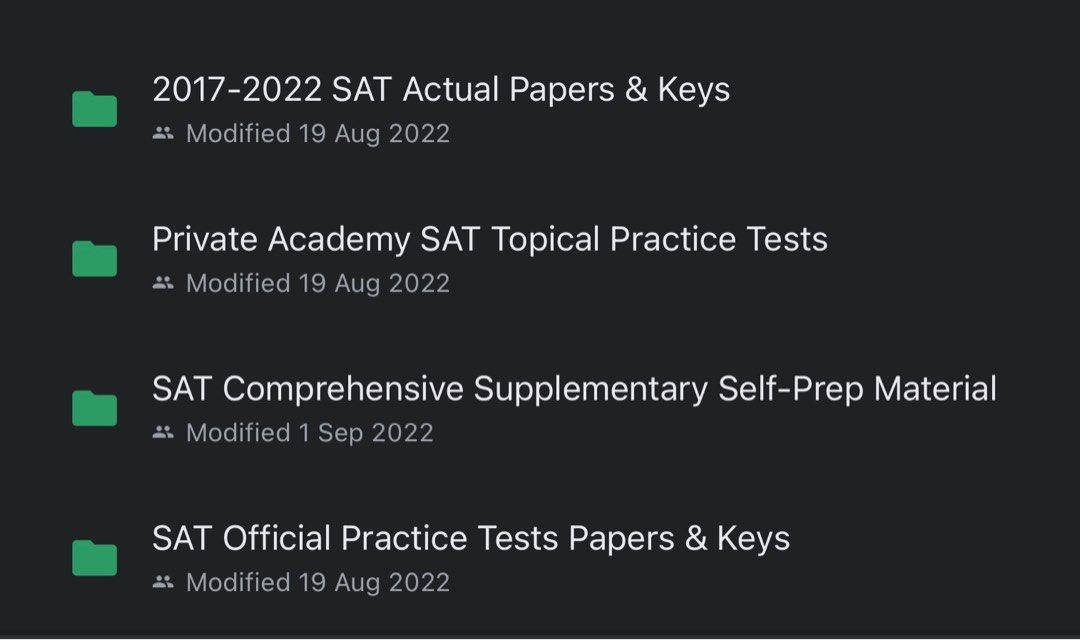This screenshot has height=640, width=1080.
Task: Open the Private Academy SAT Topical Practice Tests folder
Action: [488, 239]
